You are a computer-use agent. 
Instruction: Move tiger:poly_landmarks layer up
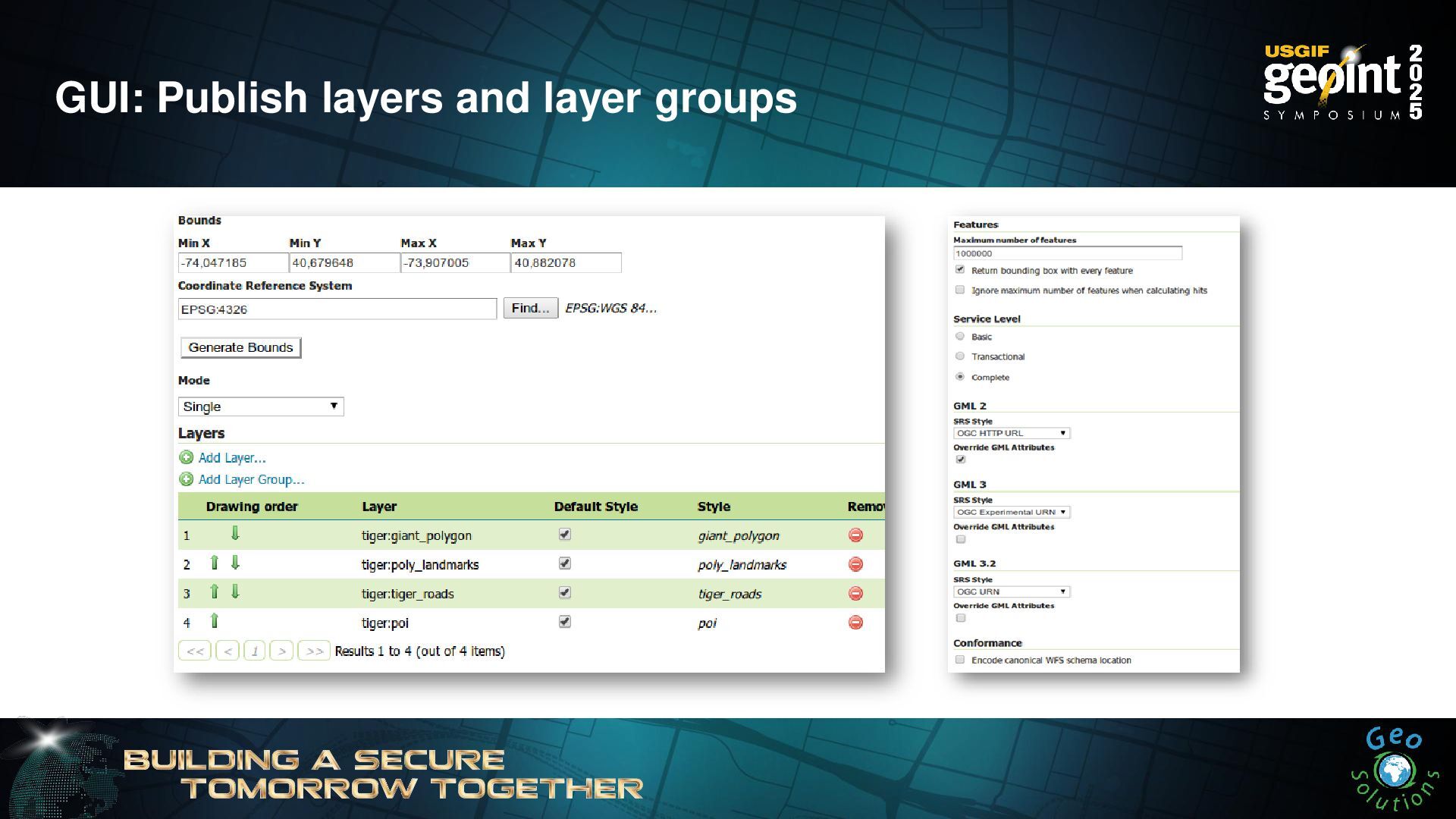point(215,563)
